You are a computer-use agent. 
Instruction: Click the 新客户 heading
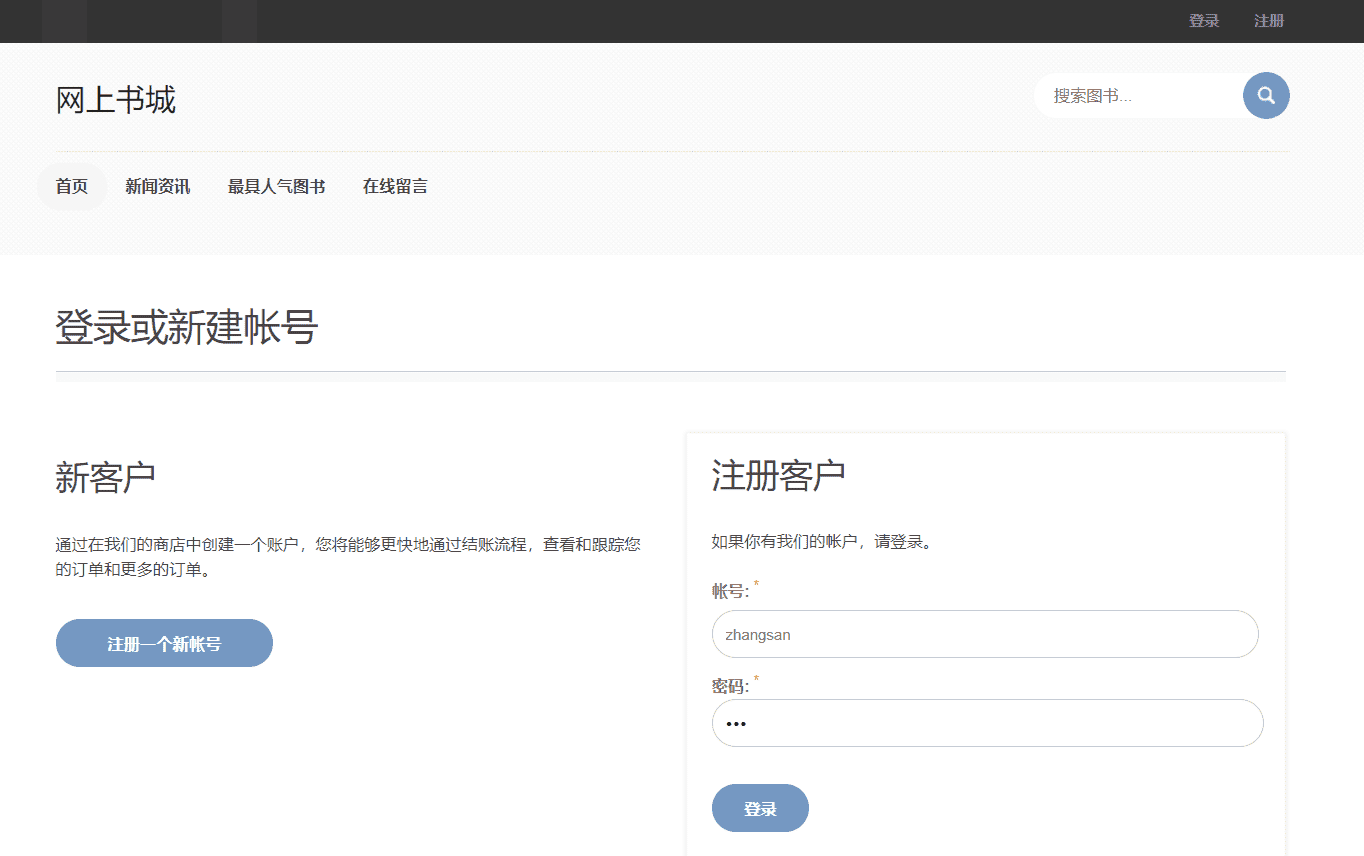click(x=106, y=478)
